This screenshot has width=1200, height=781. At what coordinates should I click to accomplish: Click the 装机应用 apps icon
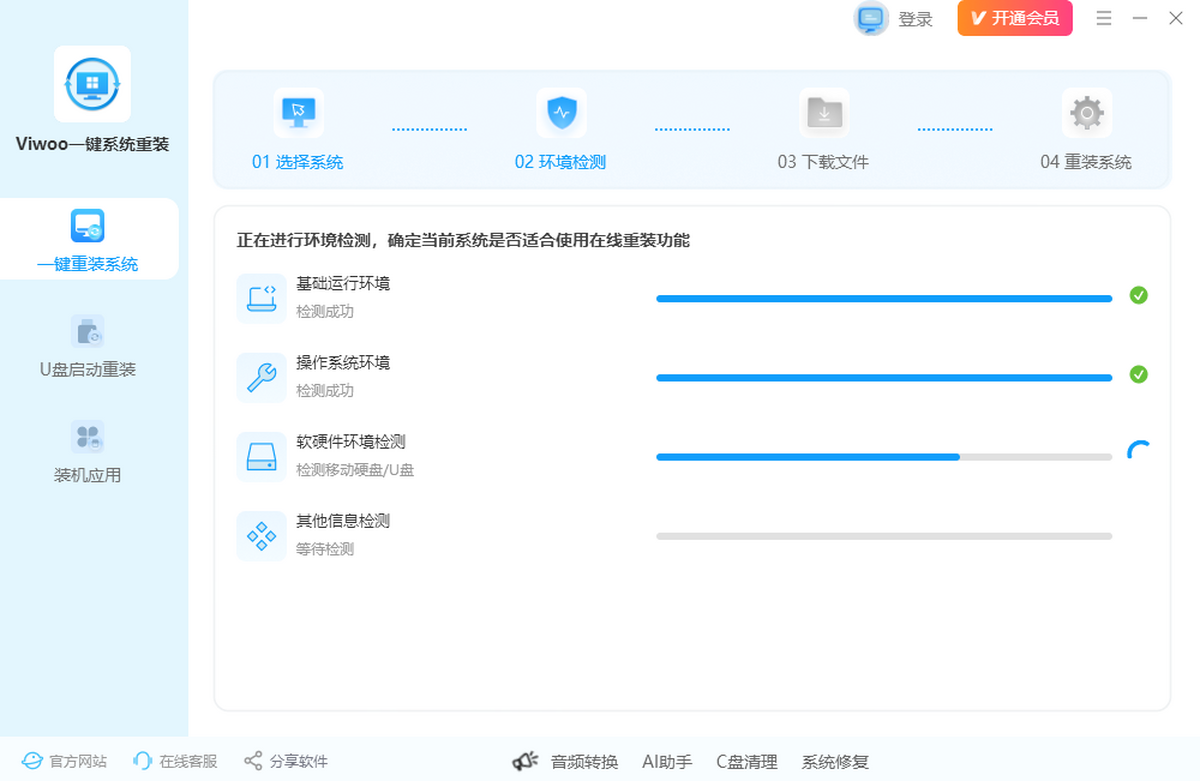pyautogui.click(x=88, y=437)
